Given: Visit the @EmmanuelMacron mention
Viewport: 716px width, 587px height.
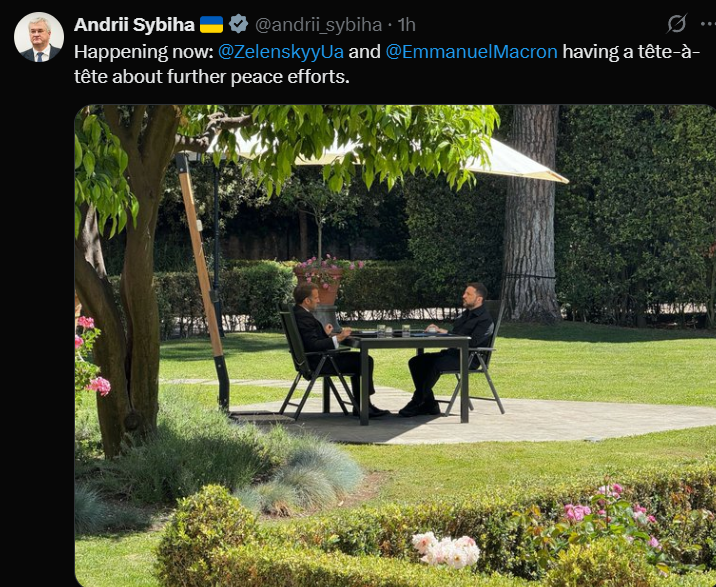Looking at the screenshot, I should tap(472, 52).
